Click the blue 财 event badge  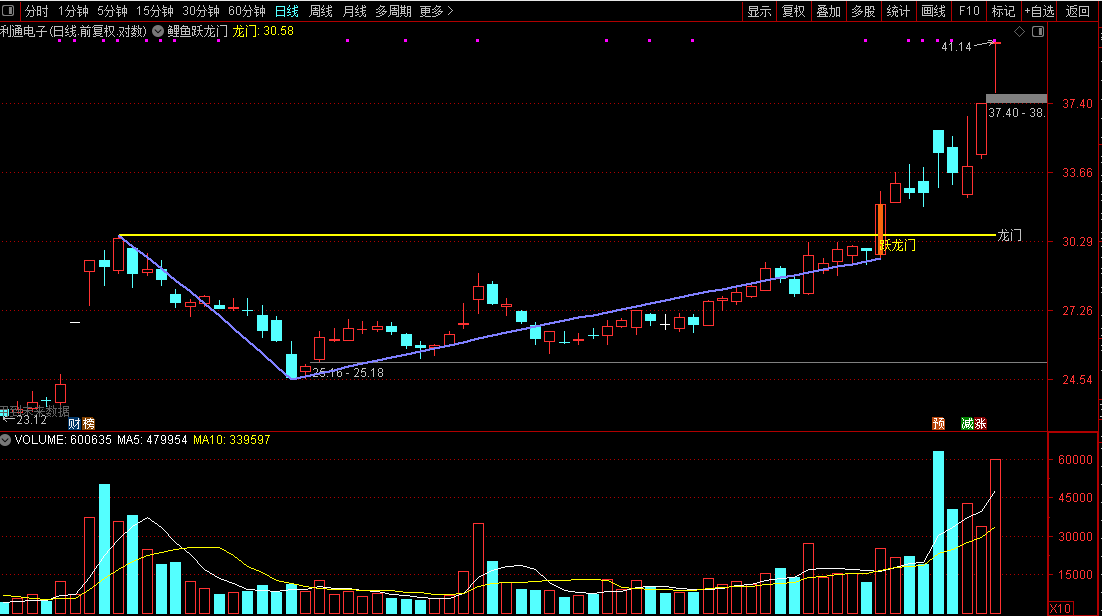click(x=74, y=423)
